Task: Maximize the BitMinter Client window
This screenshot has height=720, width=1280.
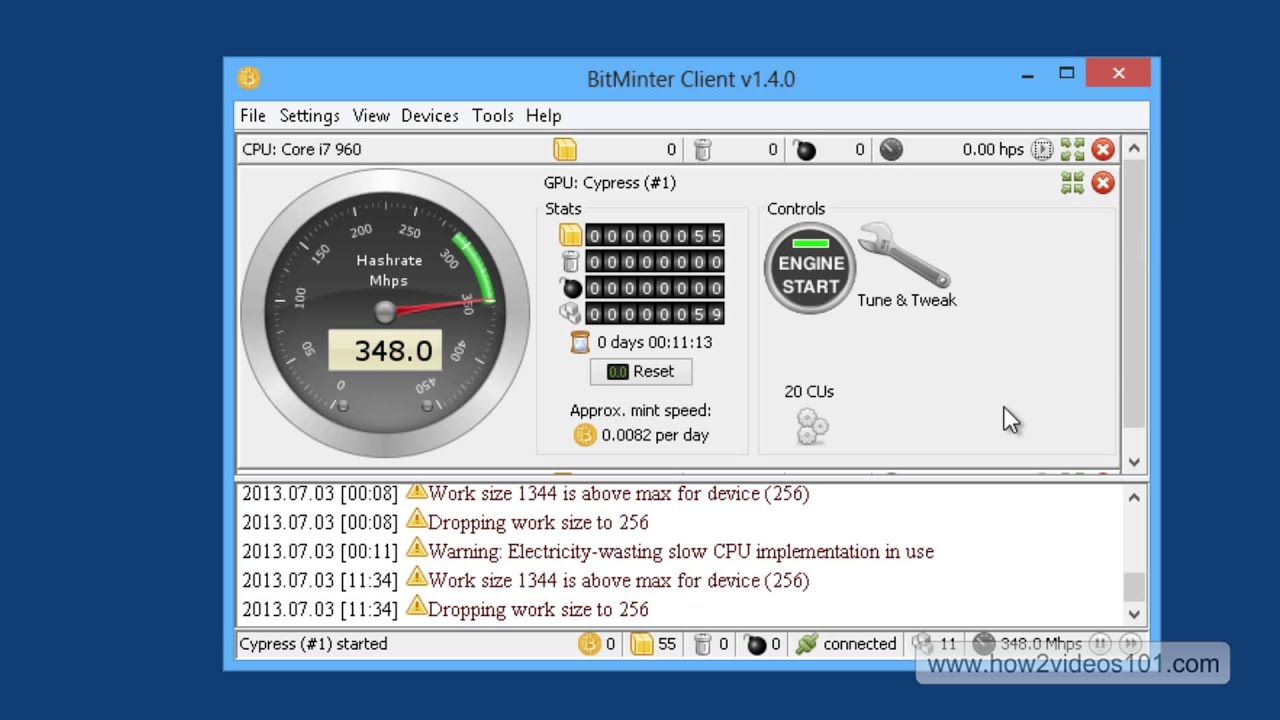Action: click(x=1067, y=73)
